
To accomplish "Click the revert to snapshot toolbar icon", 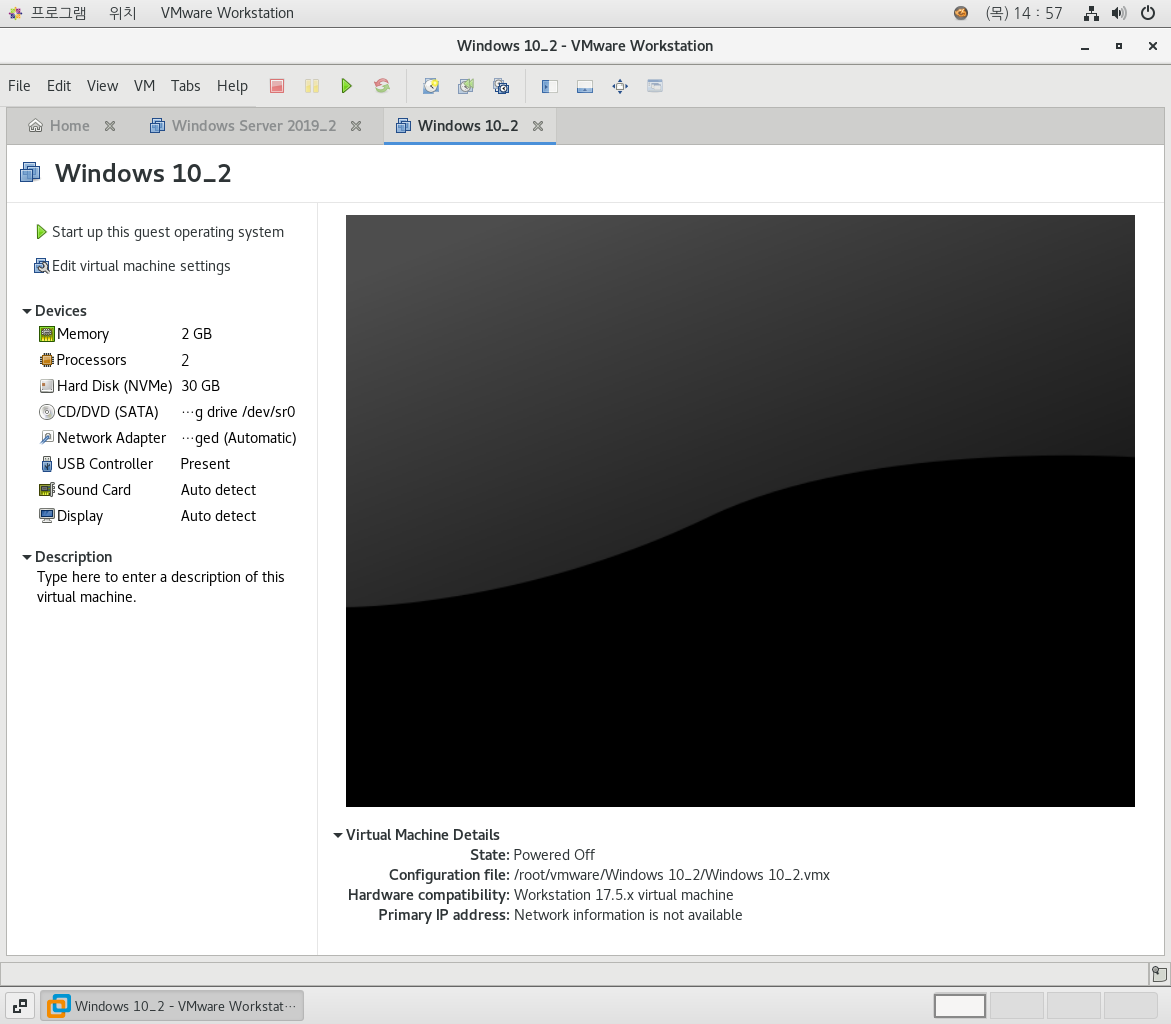I will 466,86.
